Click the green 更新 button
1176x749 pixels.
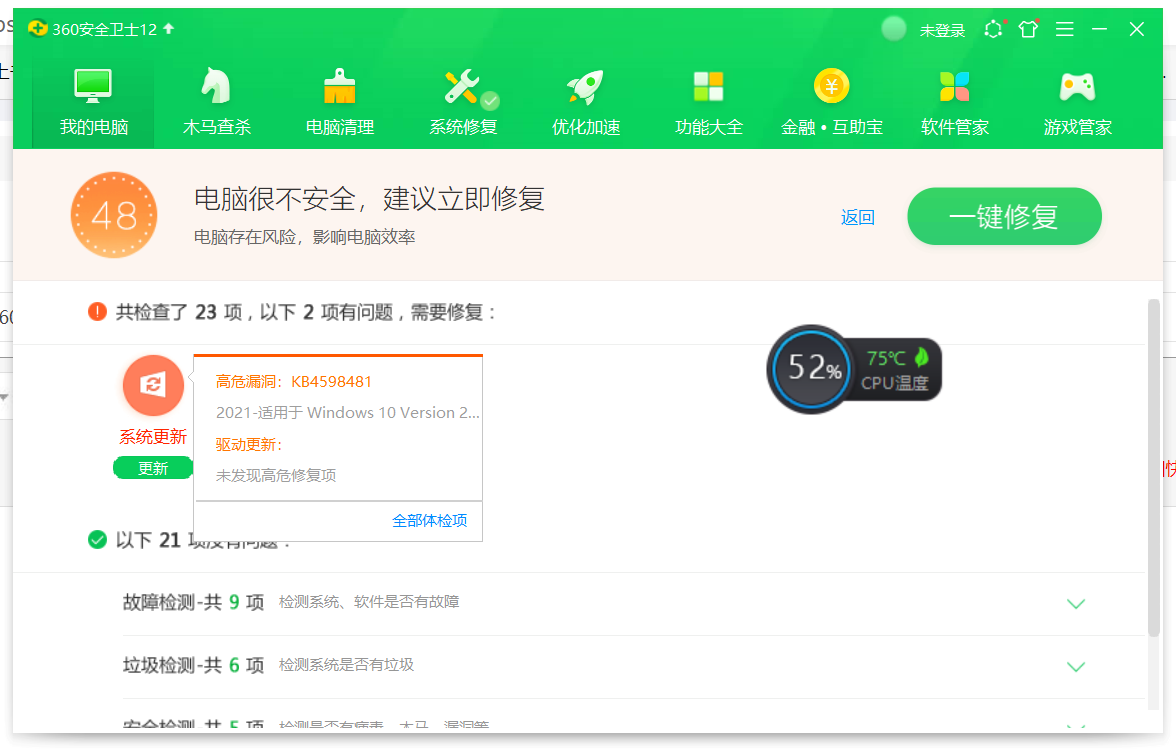tap(153, 468)
